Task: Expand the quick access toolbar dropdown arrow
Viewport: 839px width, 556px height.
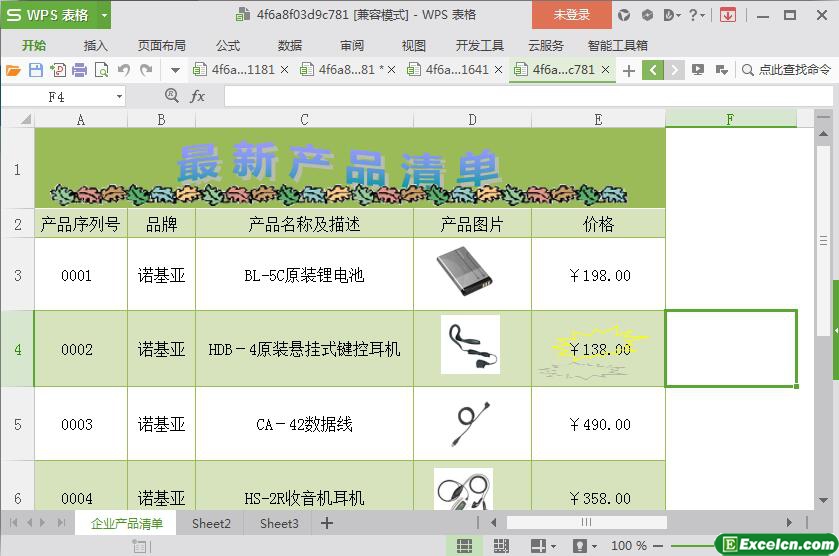Action: pyautogui.click(x=175, y=70)
